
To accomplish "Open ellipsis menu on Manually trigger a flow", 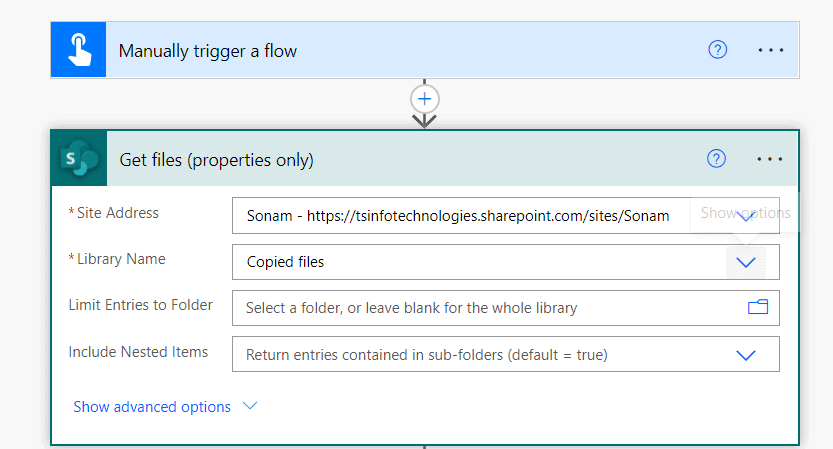I will [x=770, y=50].
